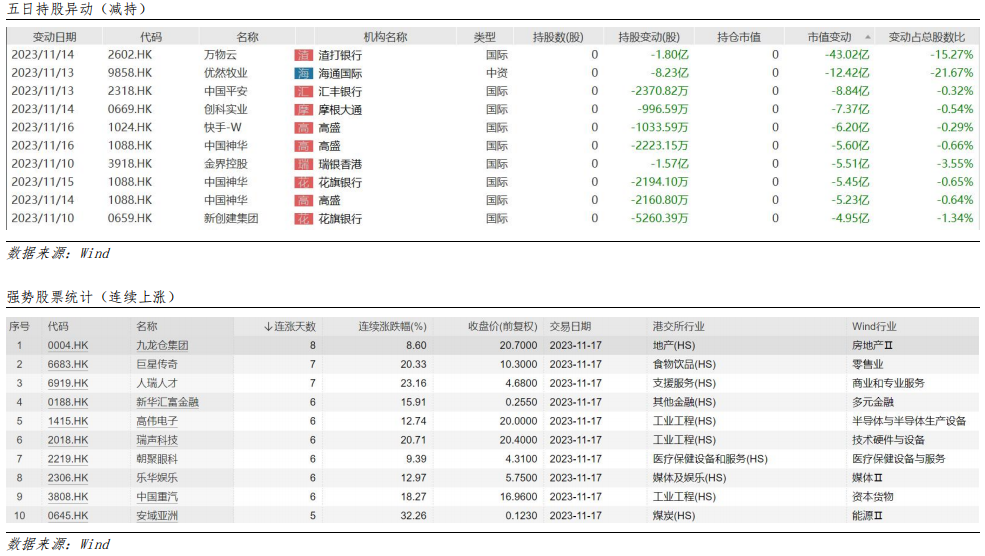
Task: Click the -21.67% share ratio cell
Action: point(952,73)
